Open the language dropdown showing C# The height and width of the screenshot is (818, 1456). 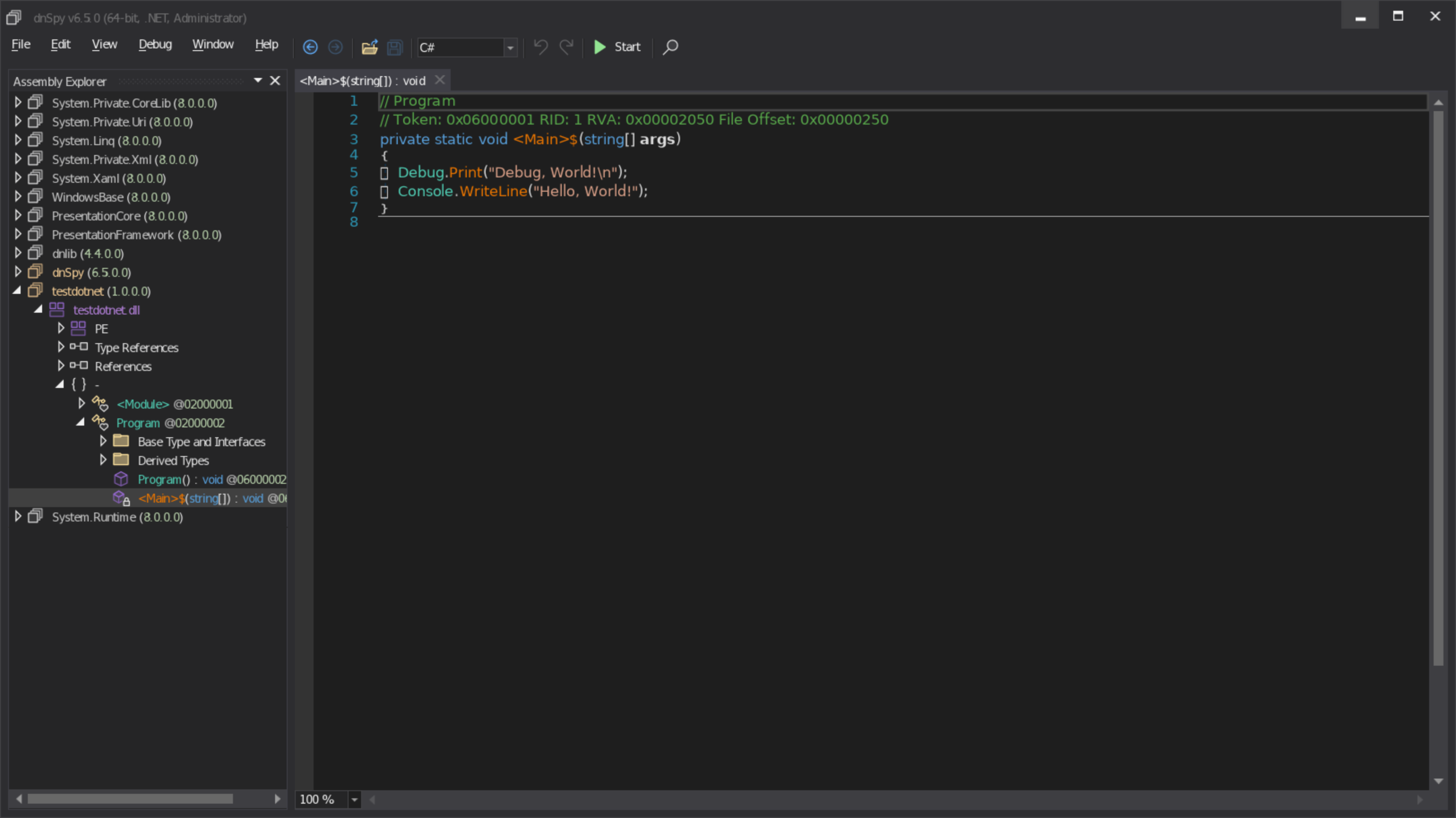point(510,47)
